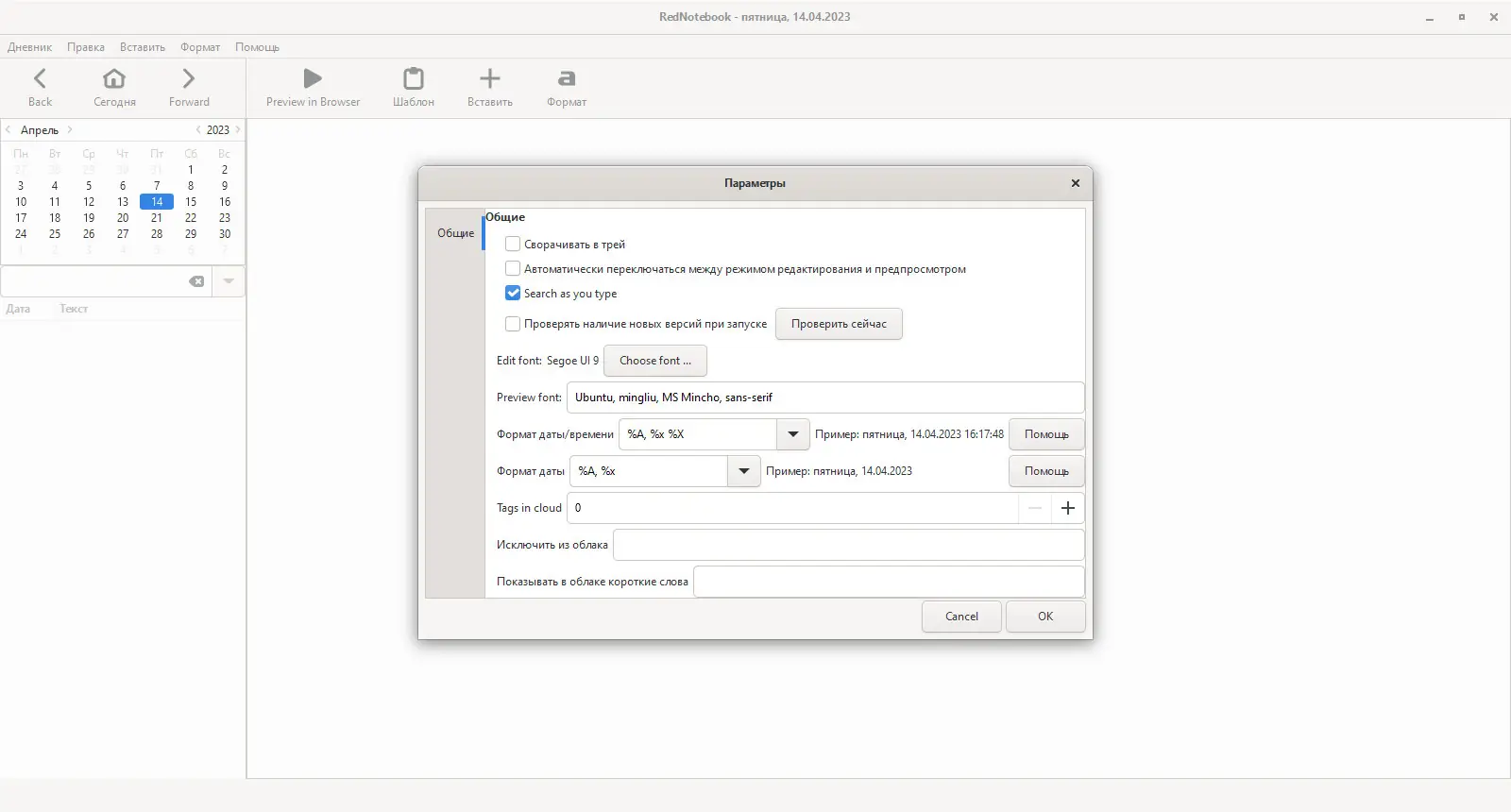Clear the search field with the erase icon

196,281
